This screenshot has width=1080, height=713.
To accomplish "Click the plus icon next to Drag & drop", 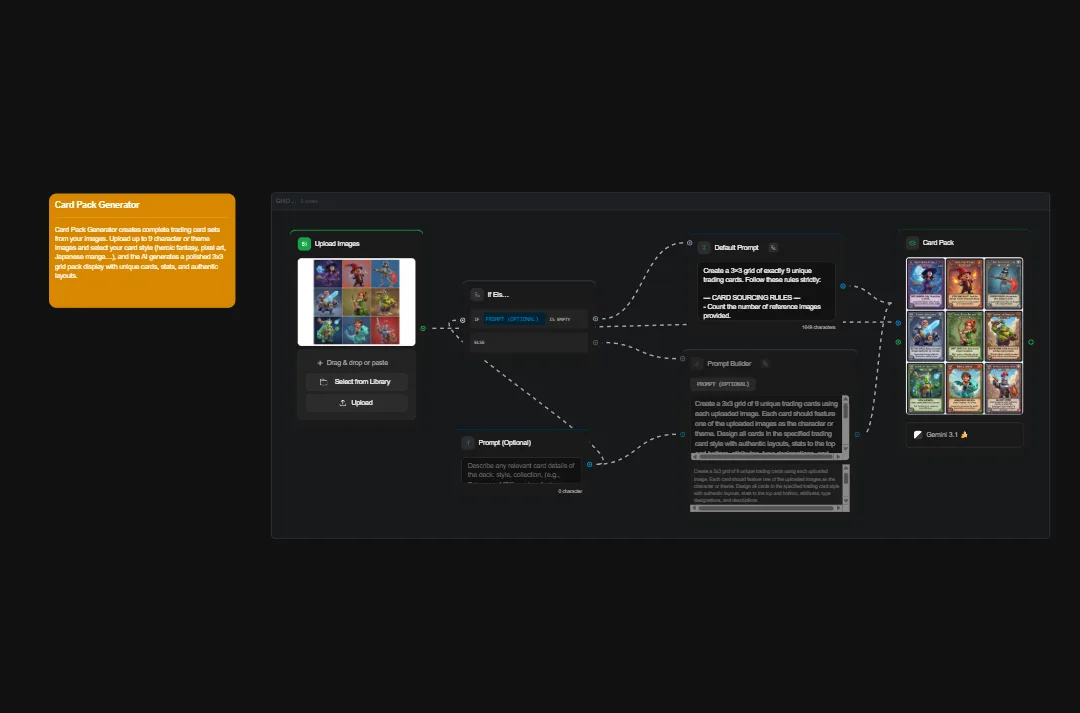I will (x=320, y=362).
